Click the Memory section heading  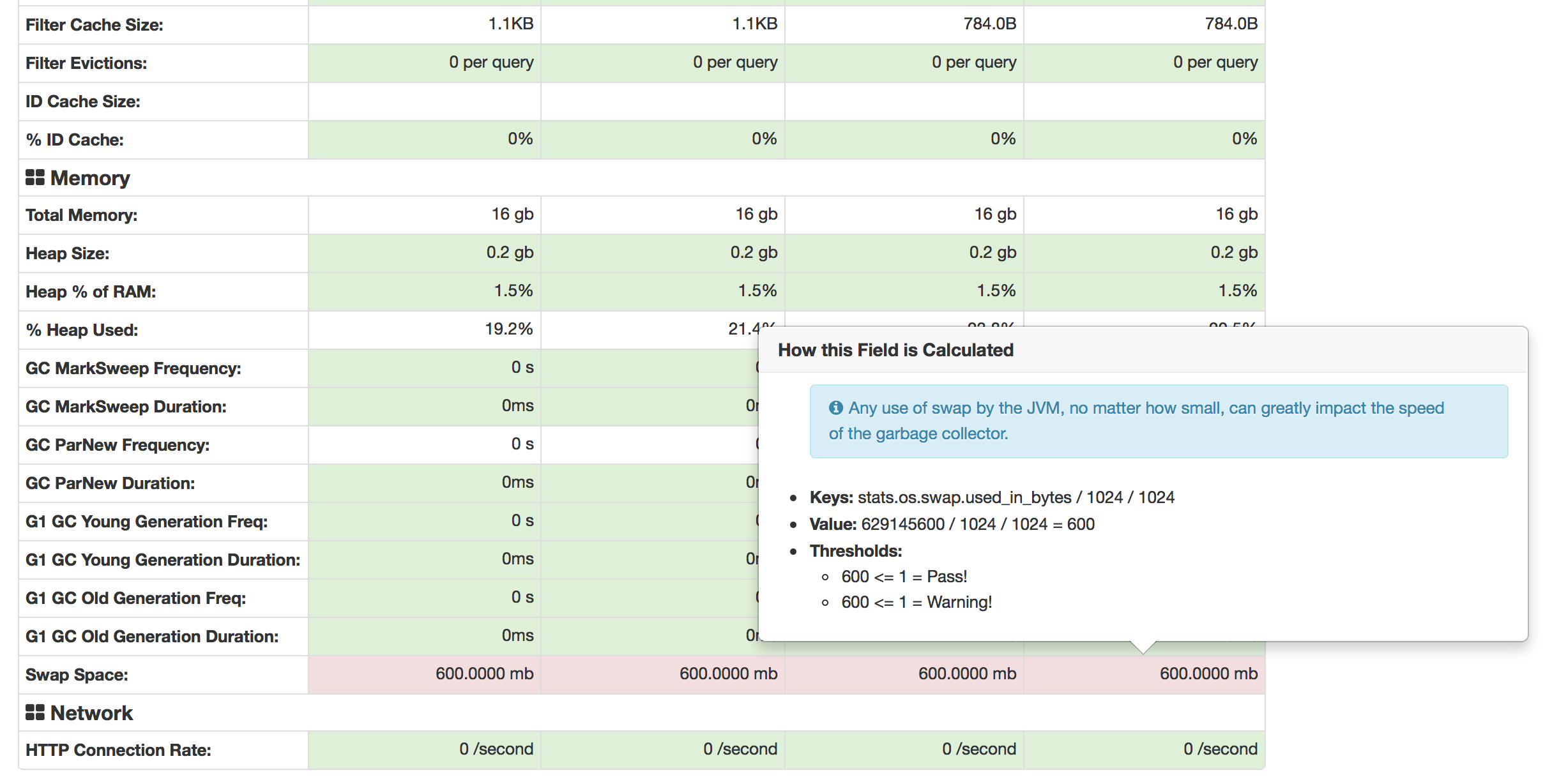[x=90, y=178]
